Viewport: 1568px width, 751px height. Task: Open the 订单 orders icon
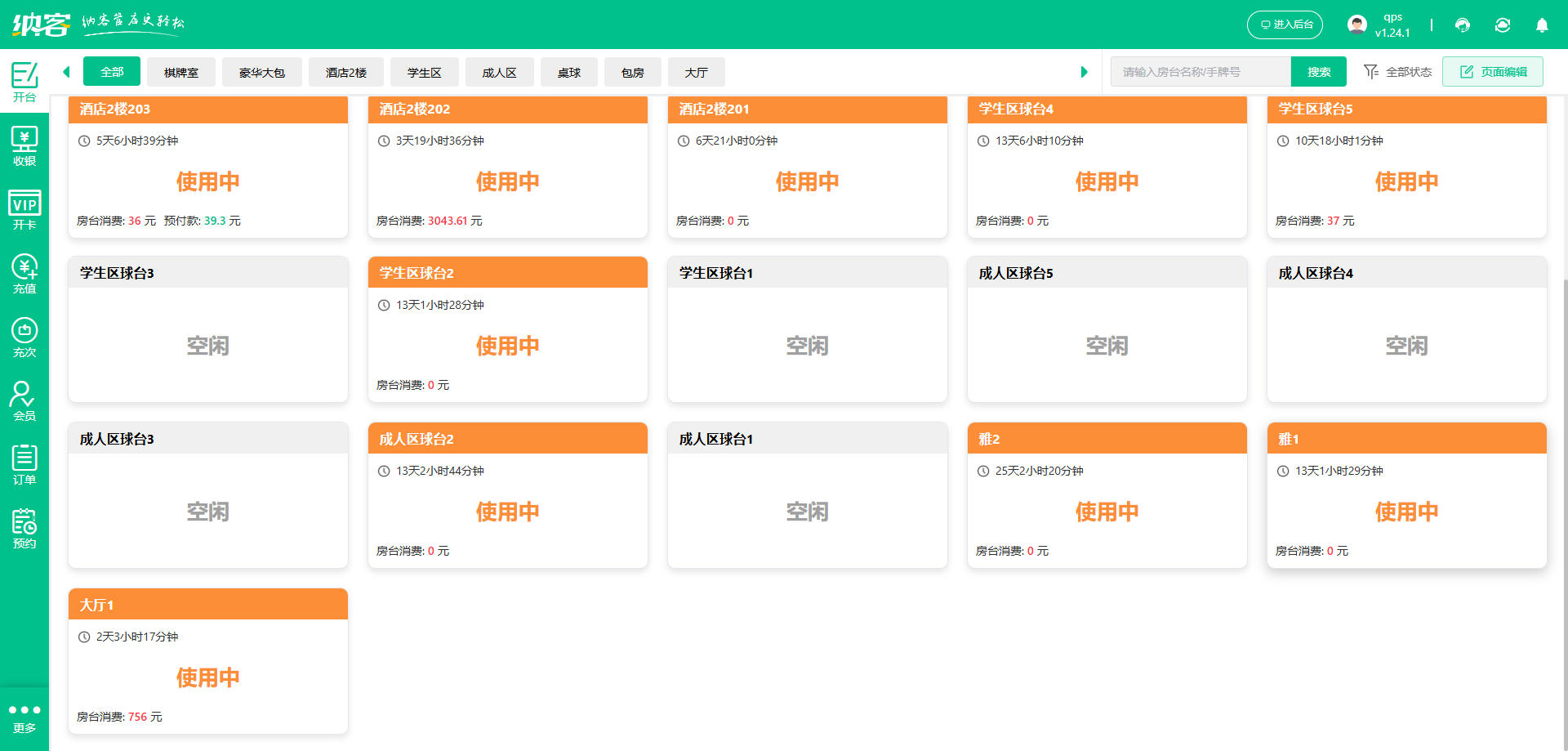pyautogui.click(x=24, y=465)
